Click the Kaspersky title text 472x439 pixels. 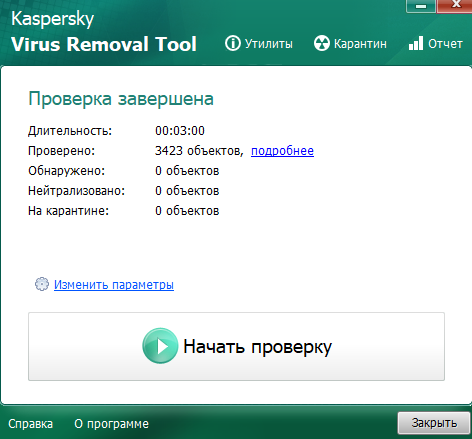click(x=53, y=19)
